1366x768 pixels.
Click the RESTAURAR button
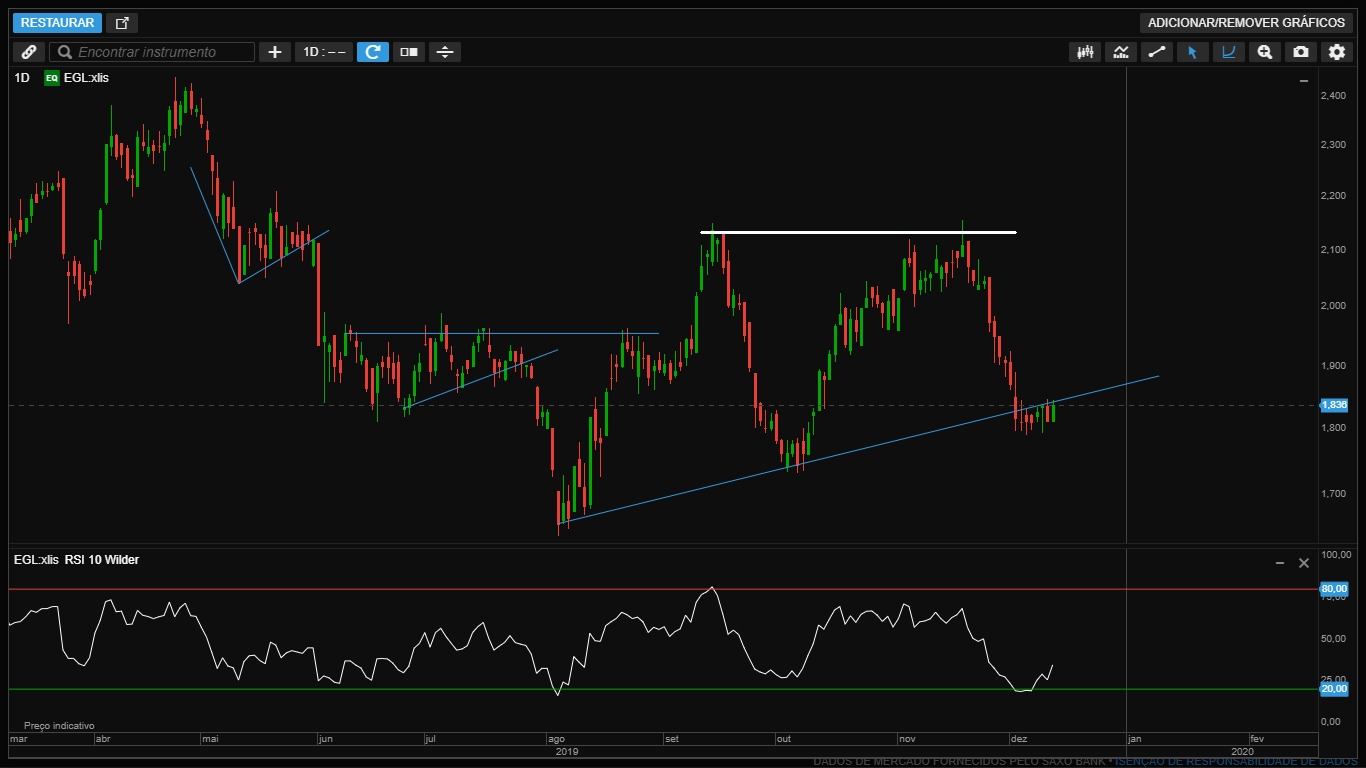click(57, 23)
